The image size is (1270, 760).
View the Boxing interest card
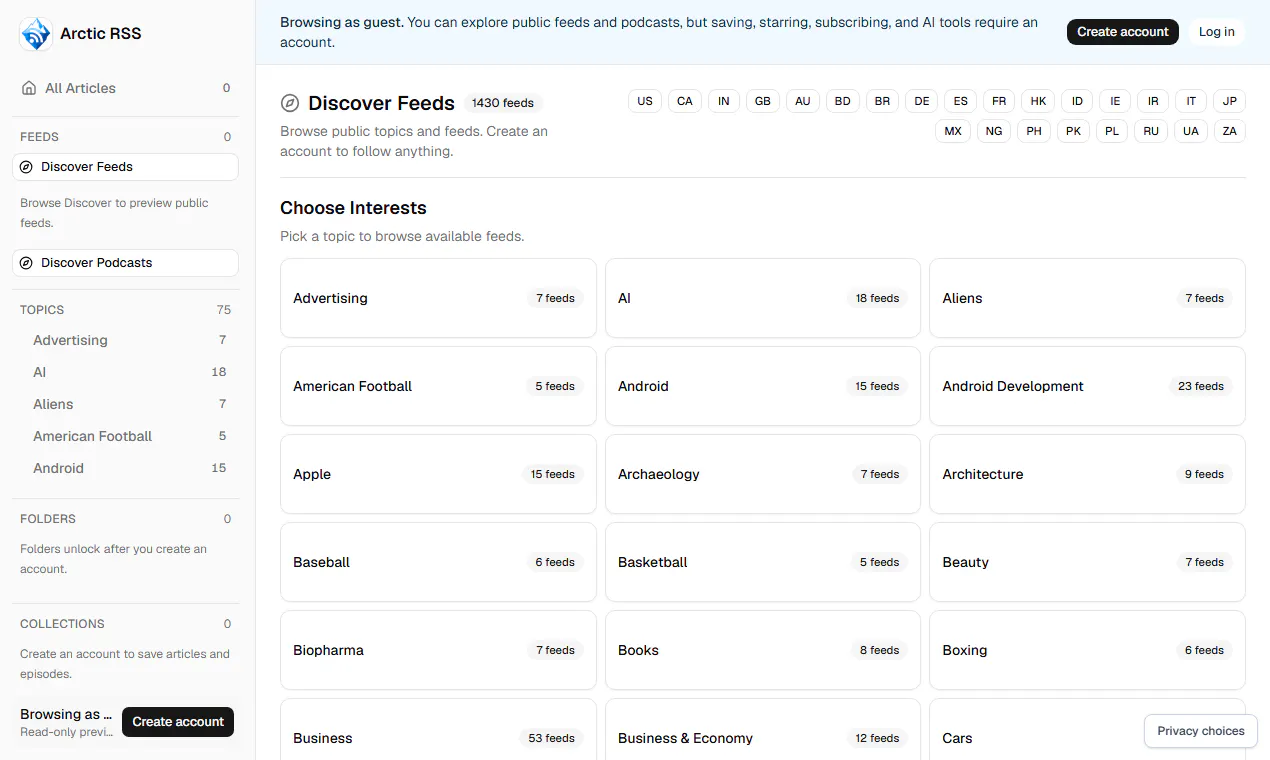1087,650
